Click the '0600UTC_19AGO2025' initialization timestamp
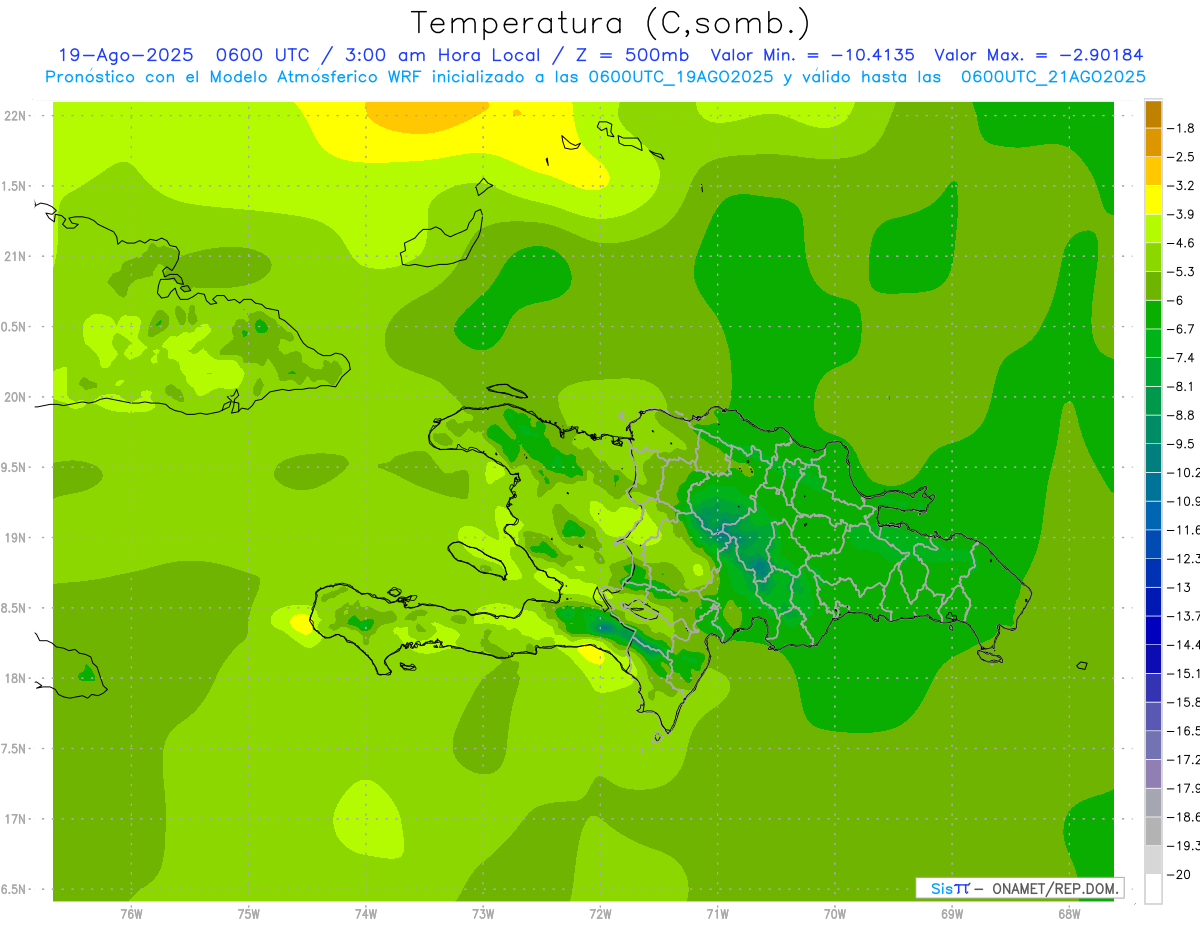Screen dimensions: 1200x927 tap(681, 77)
